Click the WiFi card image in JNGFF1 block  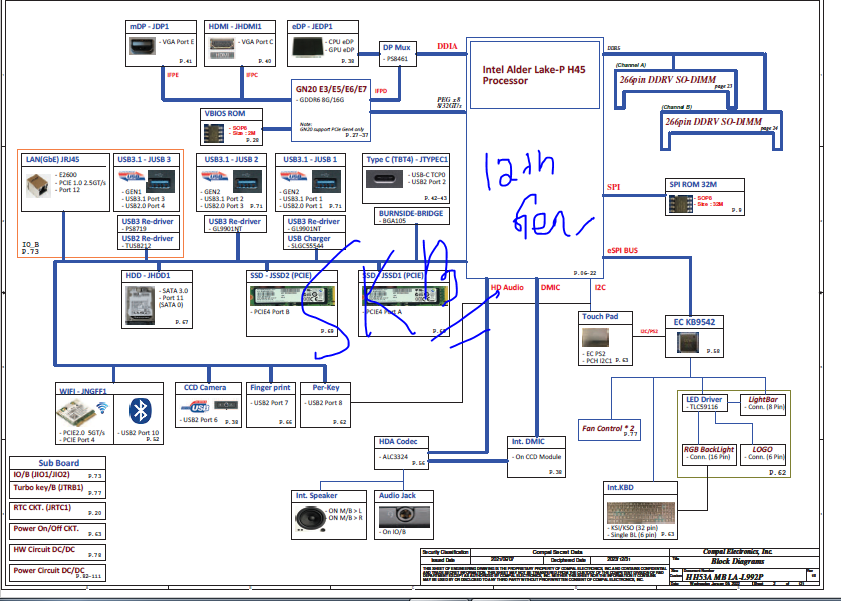point(78,413)
